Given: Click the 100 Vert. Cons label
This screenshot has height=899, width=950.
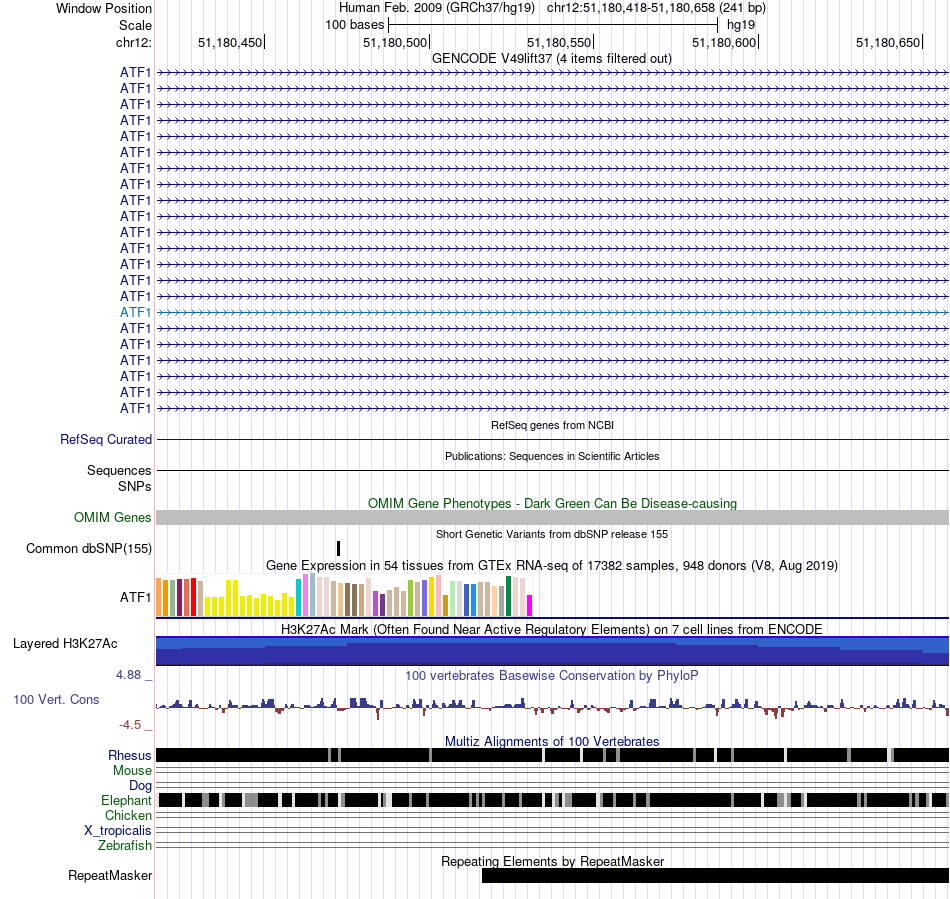Looking at the screenshot, I should point(56,699).
